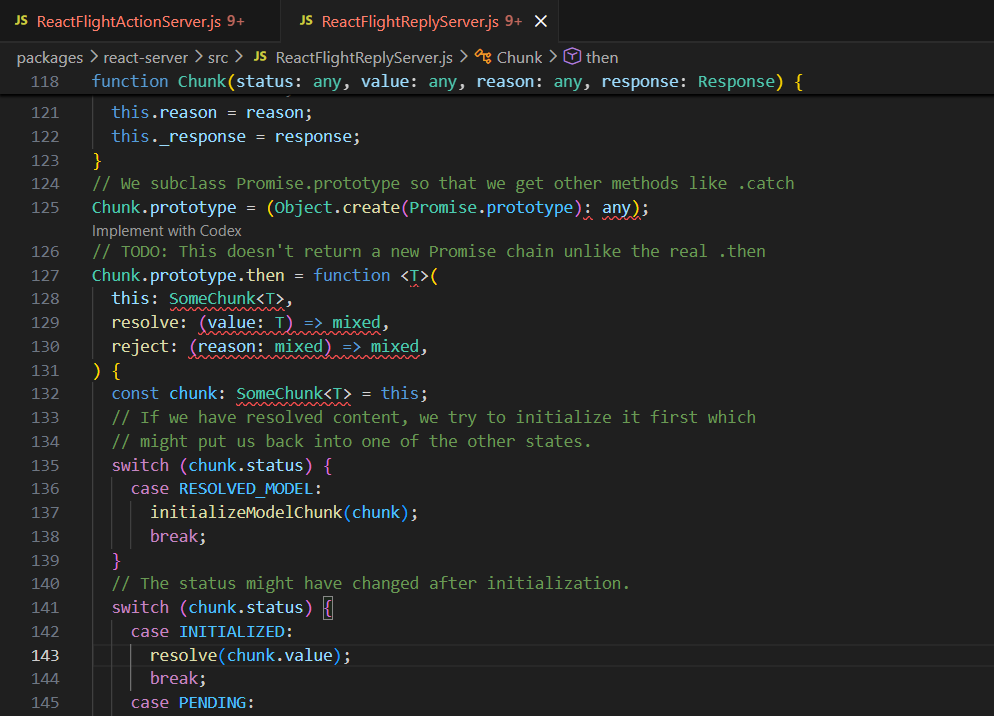Expand the 'src' breadcrumb folder
The width and height of the screenshot is (994, 716).
click(218, 58)
